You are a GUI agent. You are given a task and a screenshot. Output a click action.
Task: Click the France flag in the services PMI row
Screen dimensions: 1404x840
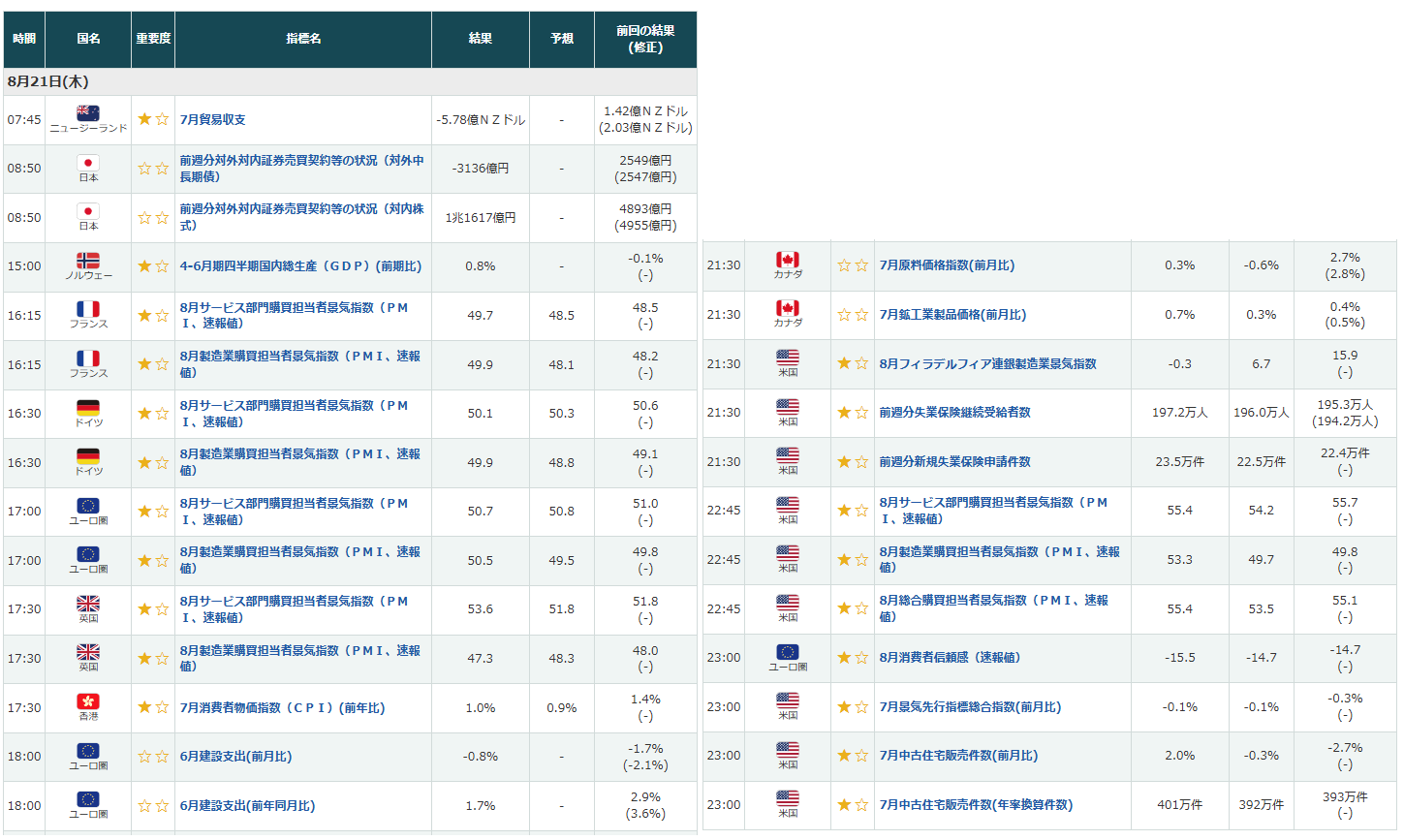pyautogui.click(x=88, y=309)
